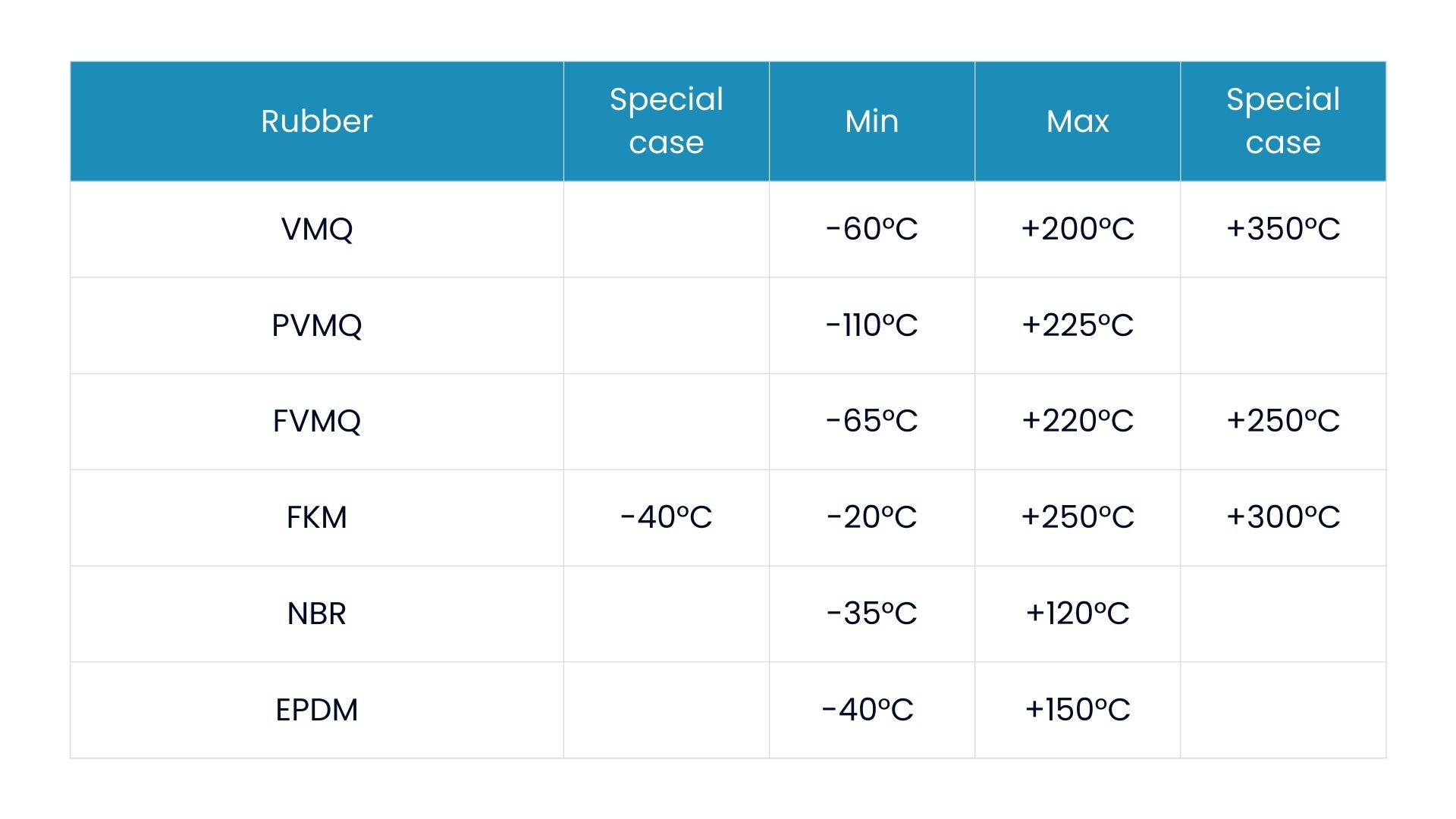Click NBR minimum value -35°C

[x=871, y=613]
